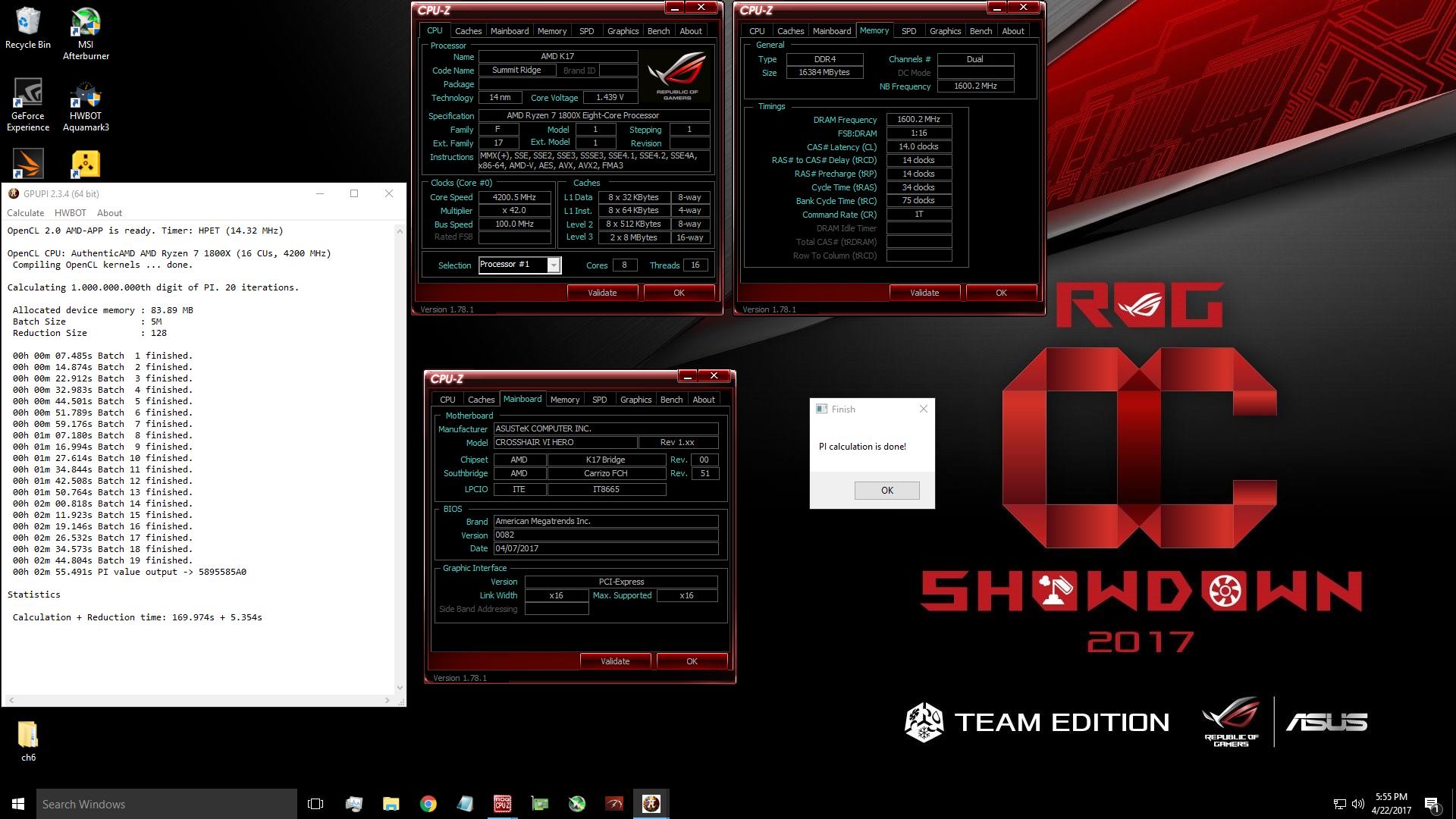This screenshot has width=1456, height=819.
Task: Click the Search Windows box
Action: (167, 804)
